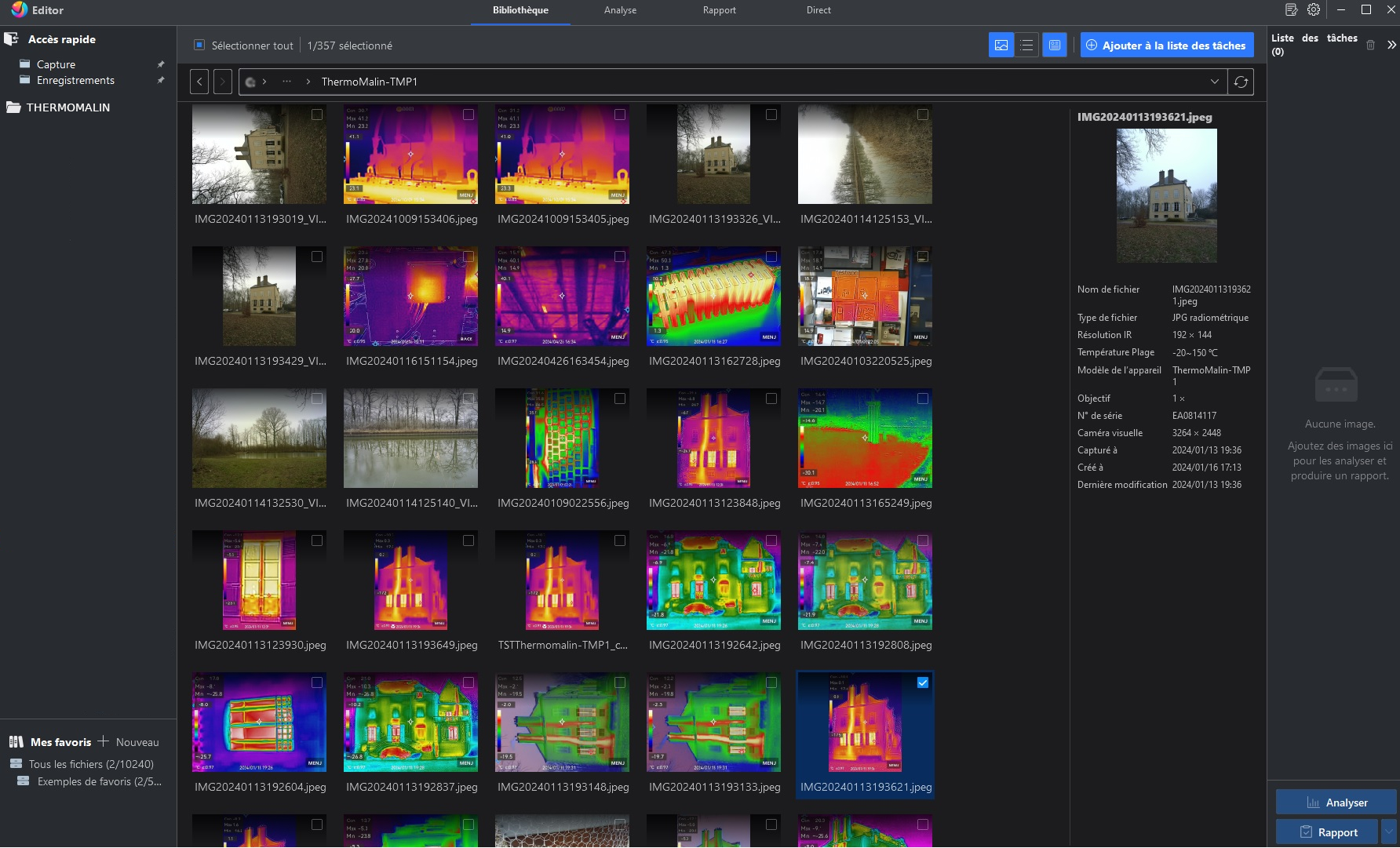
Task: Switch to the Direct tab
Action: [x=818, y=10]
